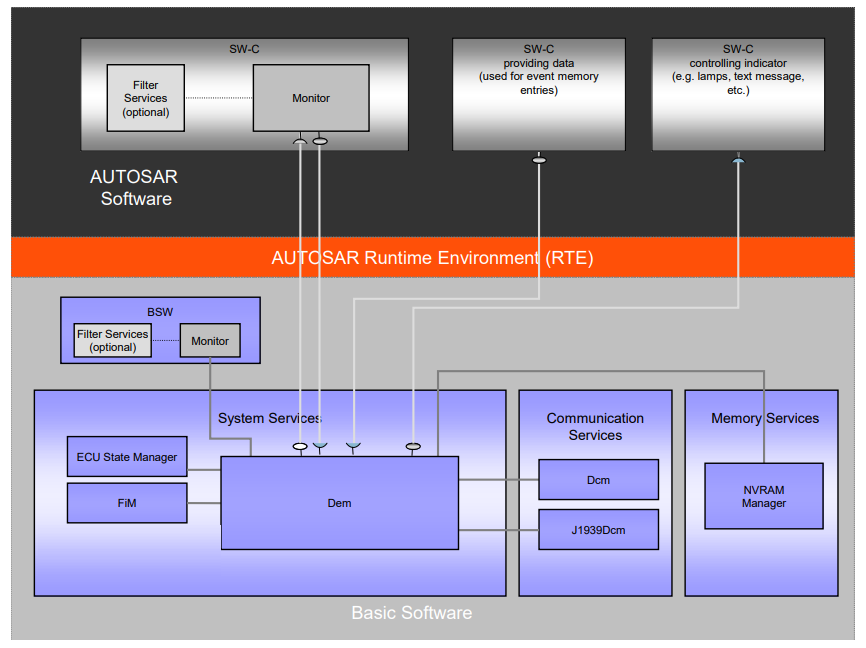Select the ECU State Manager block

(126, 456)
